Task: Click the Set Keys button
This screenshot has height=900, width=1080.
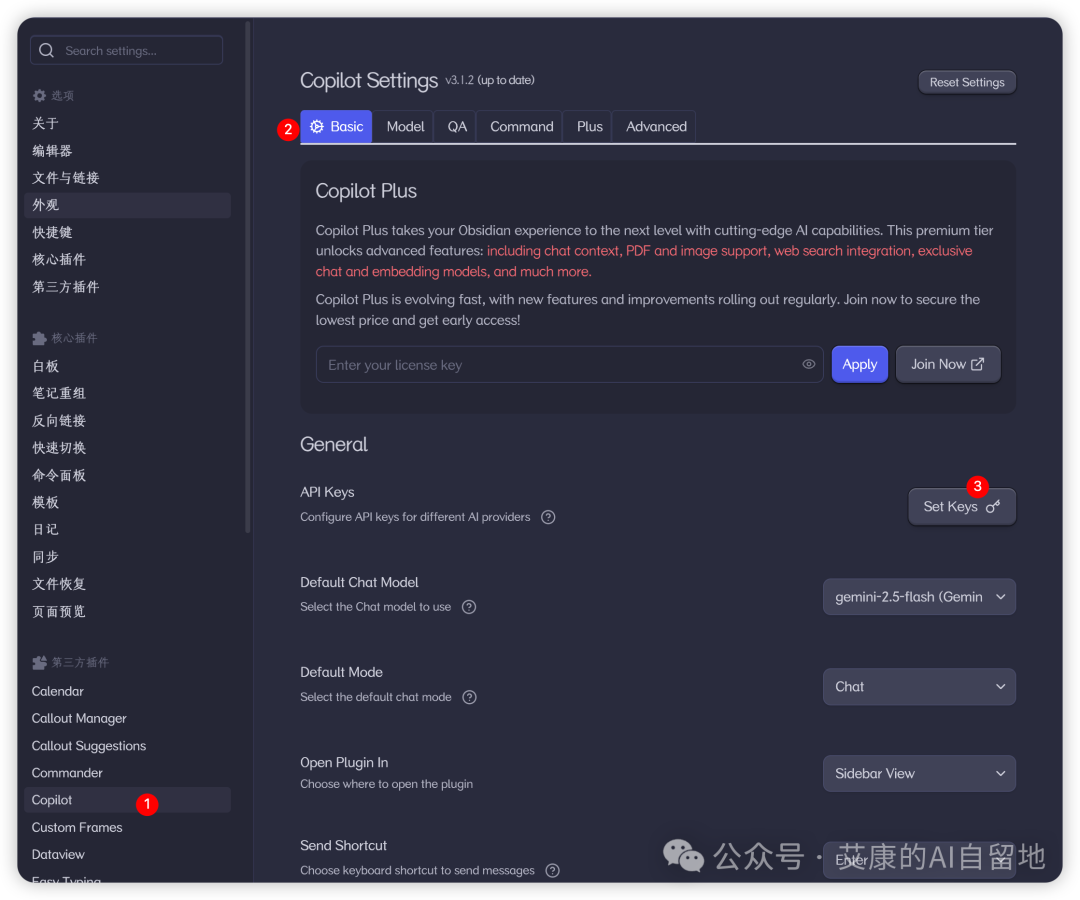Action: (962, 507)
